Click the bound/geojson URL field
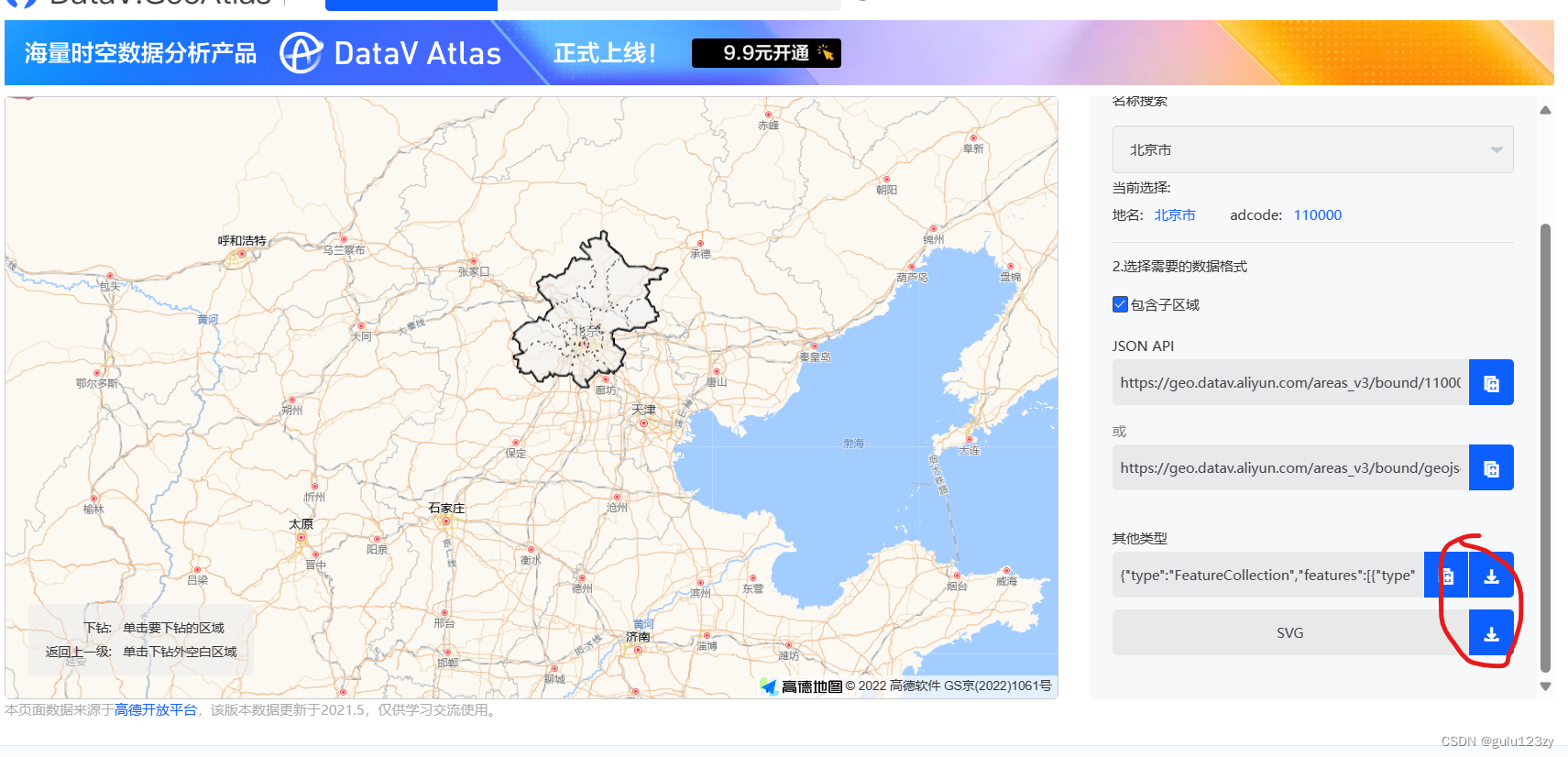This screenshot has height=757, width=1568. [1290, 468]
